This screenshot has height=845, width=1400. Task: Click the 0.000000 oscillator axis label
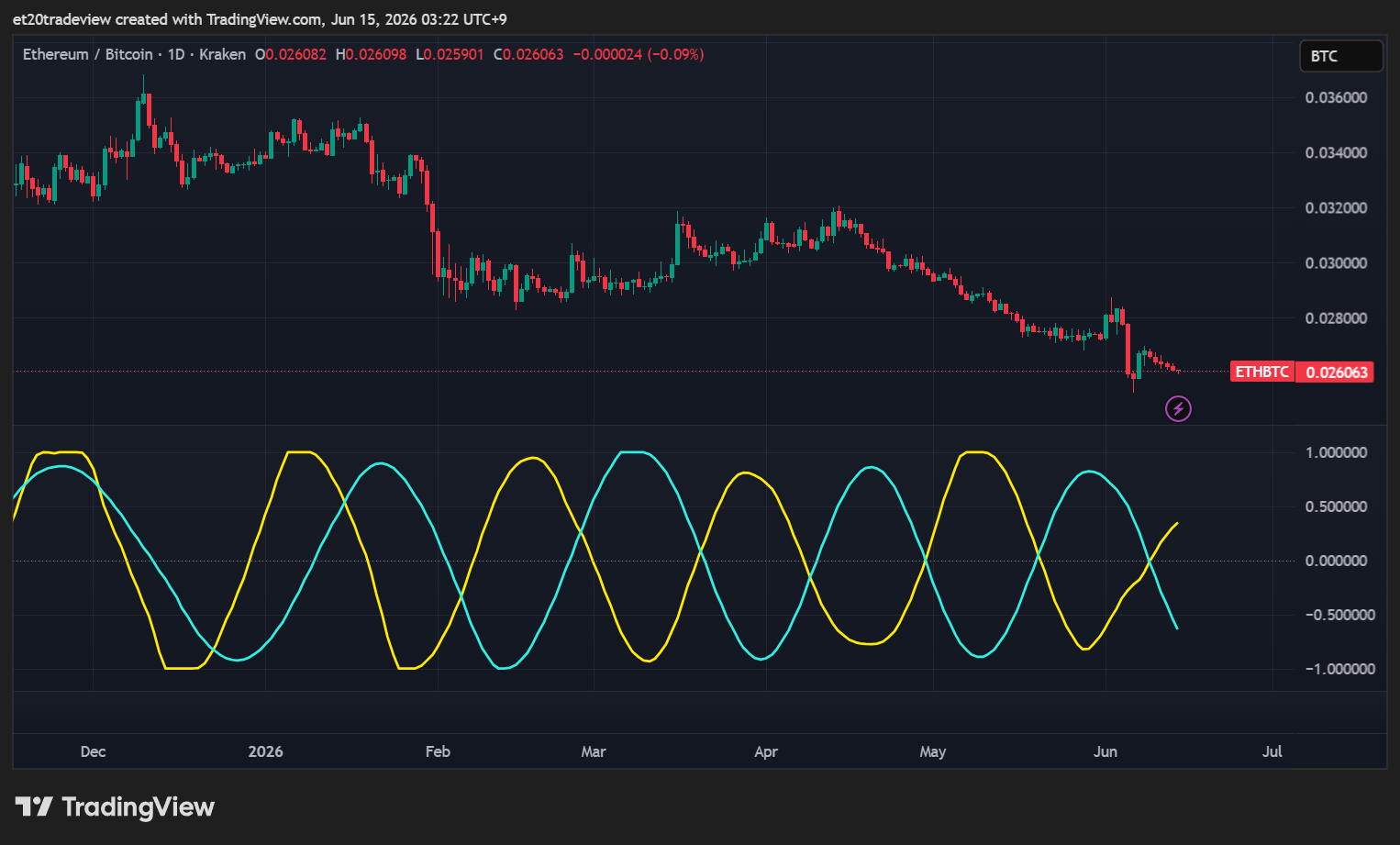[1336, 561]
